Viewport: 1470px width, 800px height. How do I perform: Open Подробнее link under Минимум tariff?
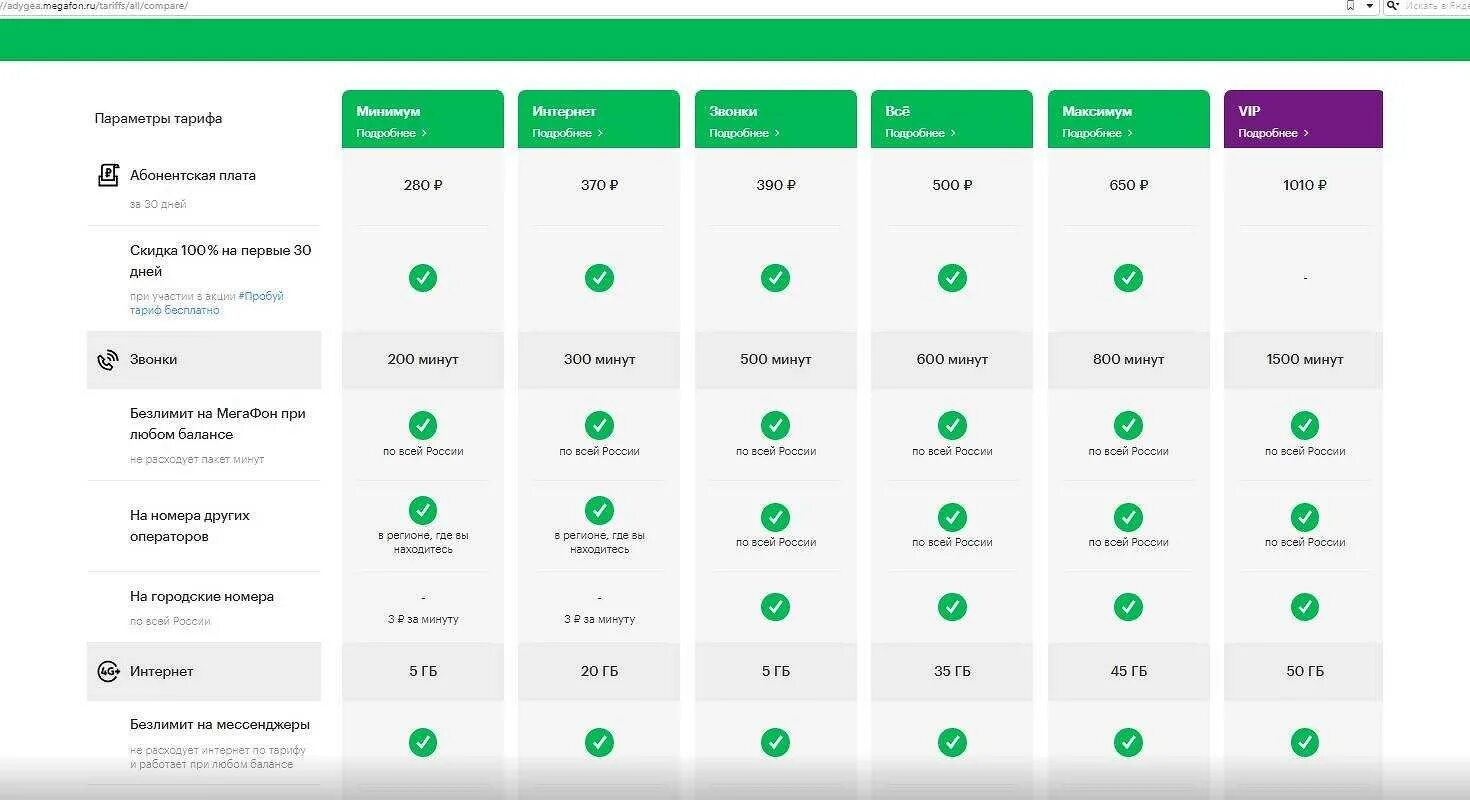tap(391, 133)
